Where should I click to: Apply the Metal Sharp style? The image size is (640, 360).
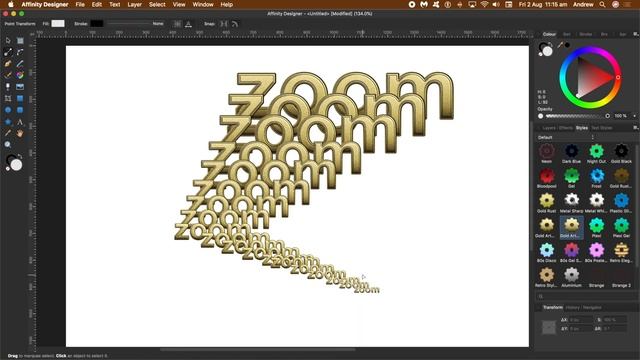coord(571,203)
